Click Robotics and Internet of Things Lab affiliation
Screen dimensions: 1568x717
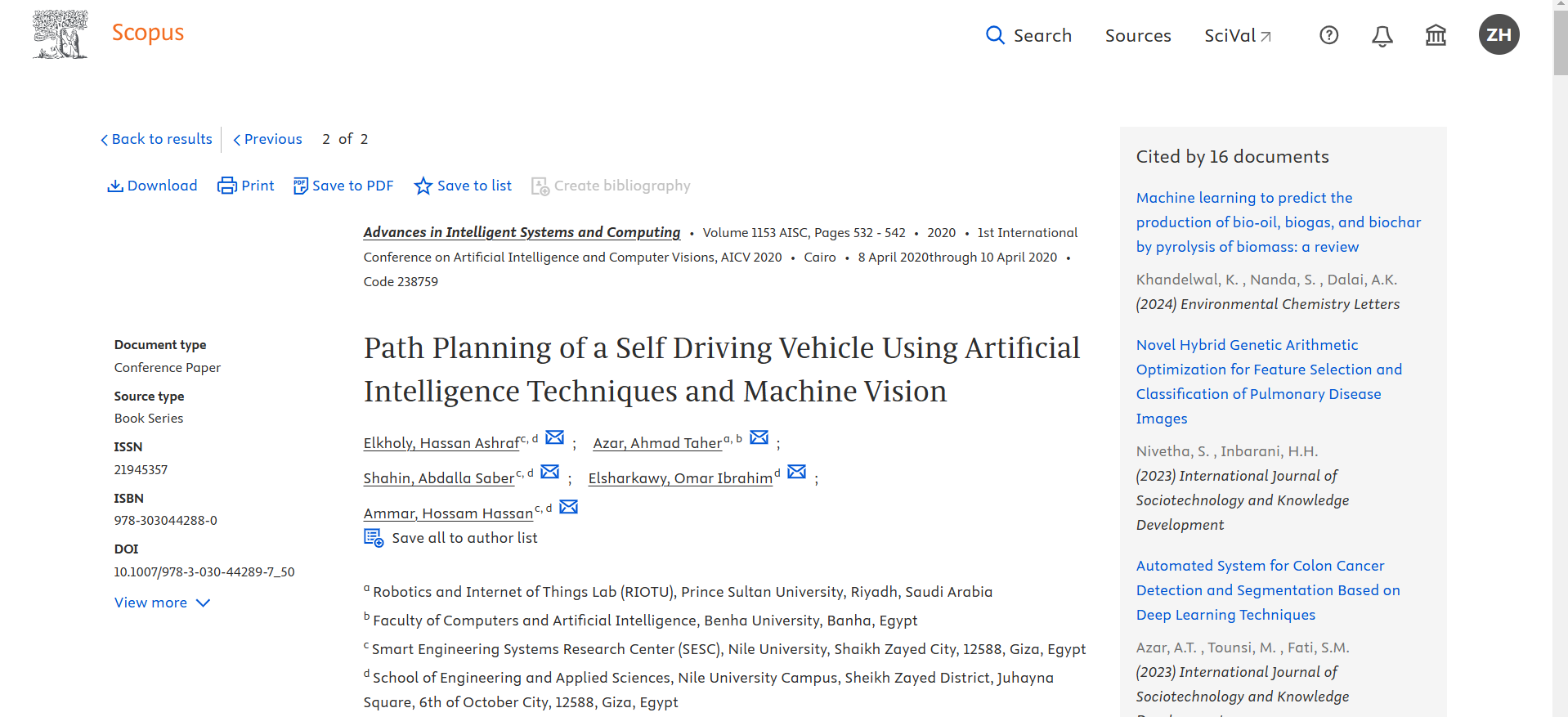(683, 592)
